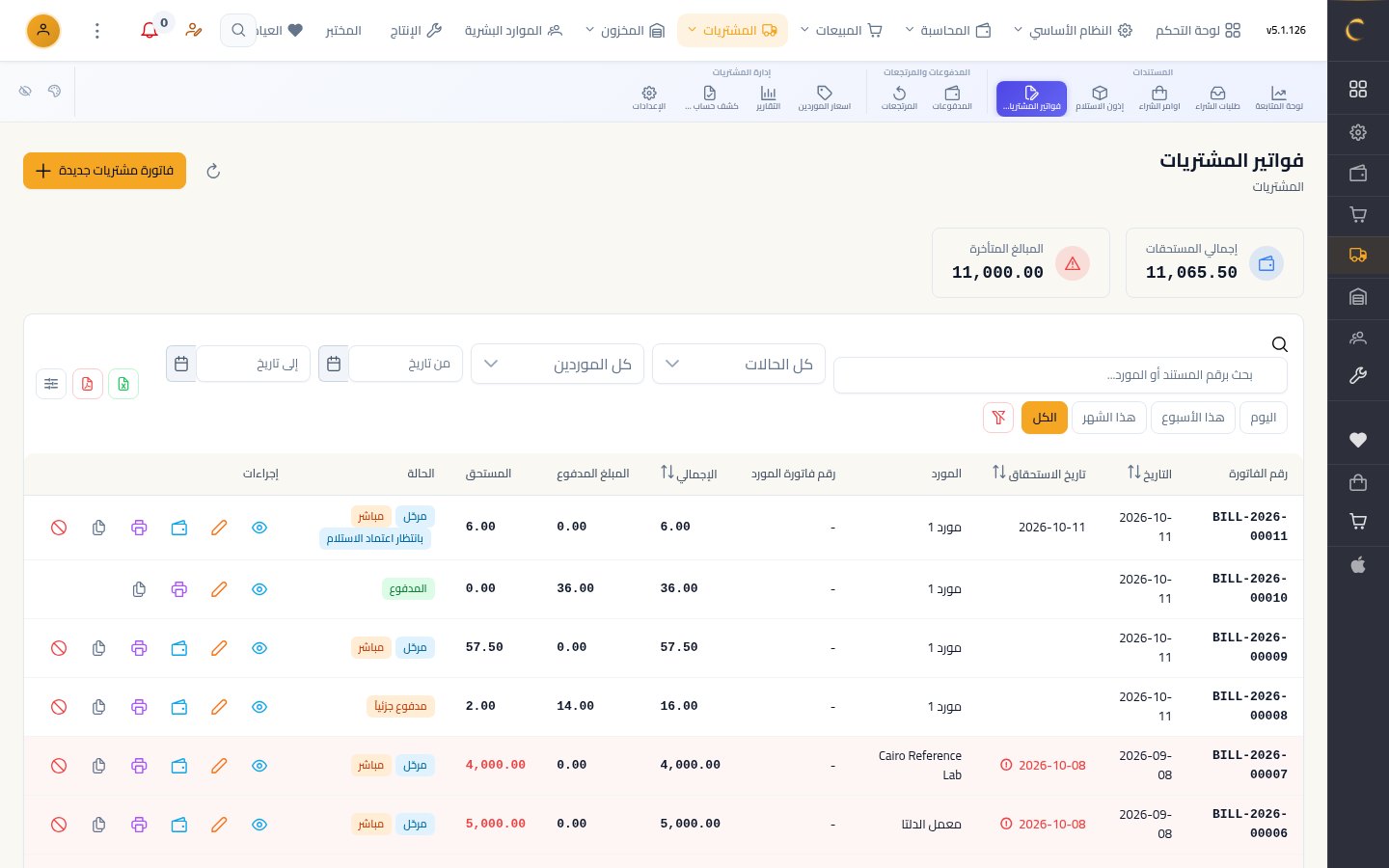Cancel invoice BILL-2026-00007

[59, 766]
